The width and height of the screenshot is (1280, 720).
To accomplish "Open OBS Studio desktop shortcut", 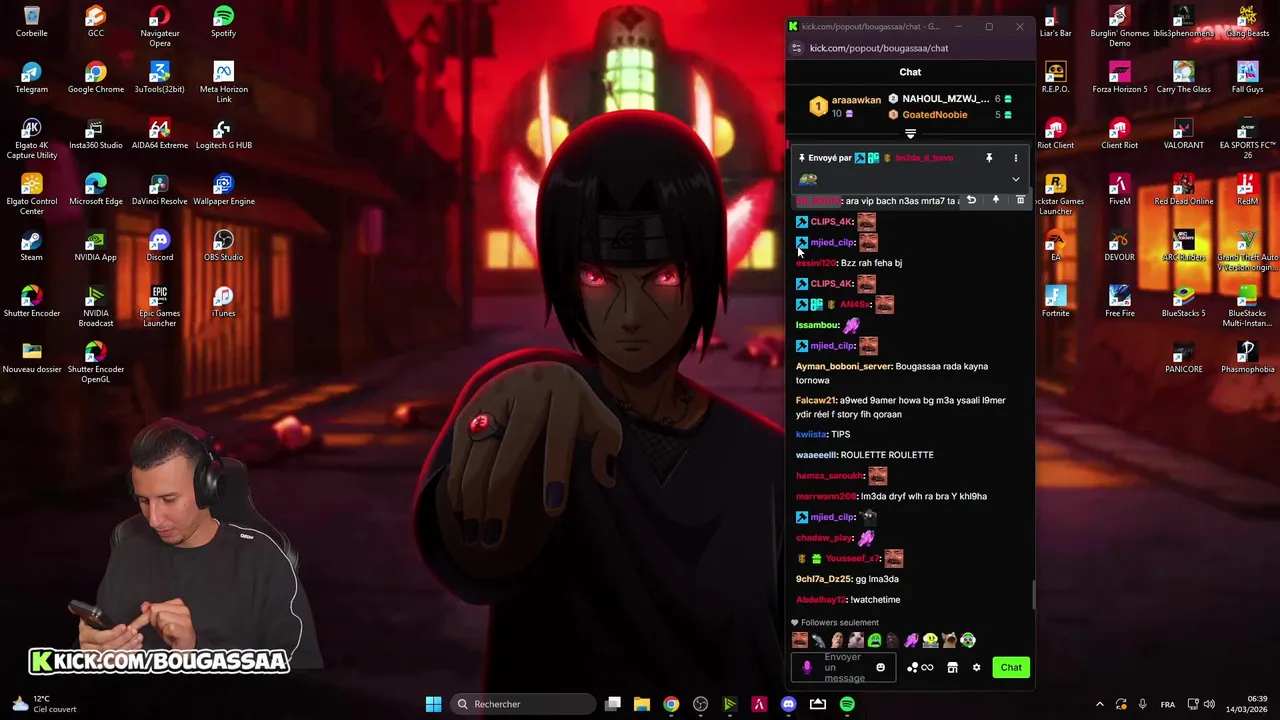I will pyautogui.click(x=224, y=246).
